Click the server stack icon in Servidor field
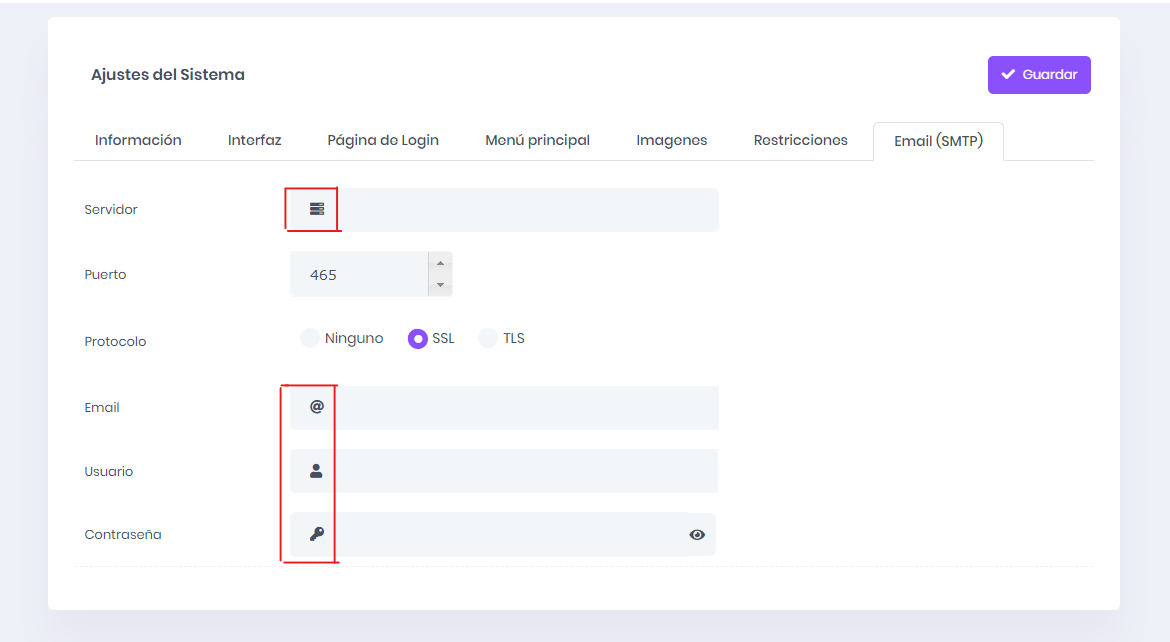This screenshot has height=642, width=1170. coord(317,209)
